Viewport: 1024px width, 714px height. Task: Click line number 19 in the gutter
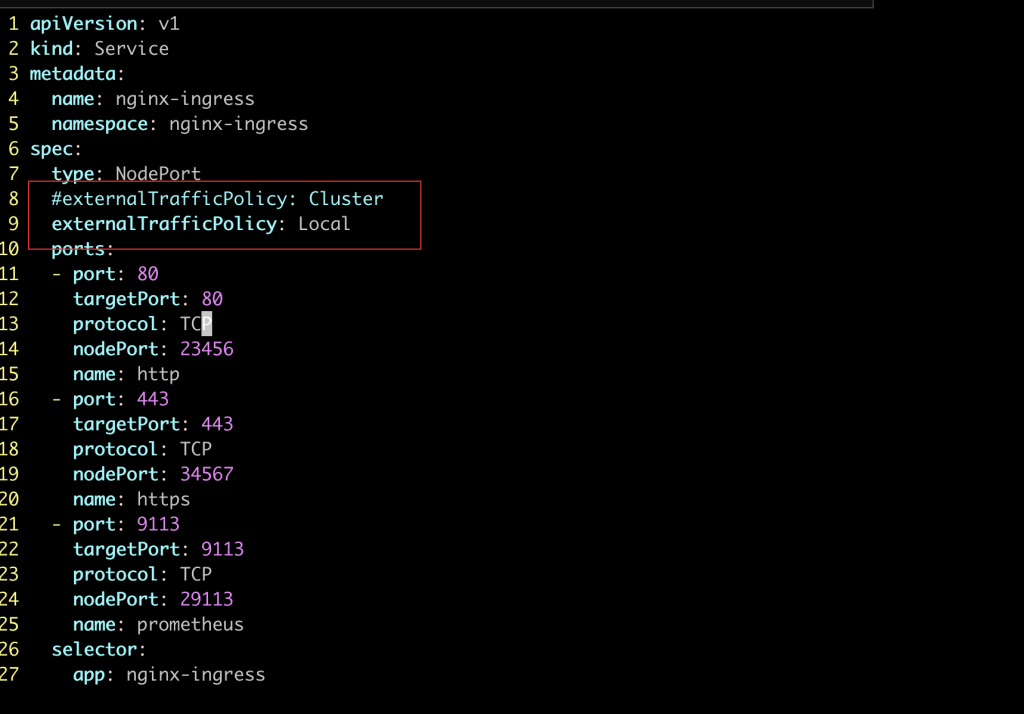9,474
